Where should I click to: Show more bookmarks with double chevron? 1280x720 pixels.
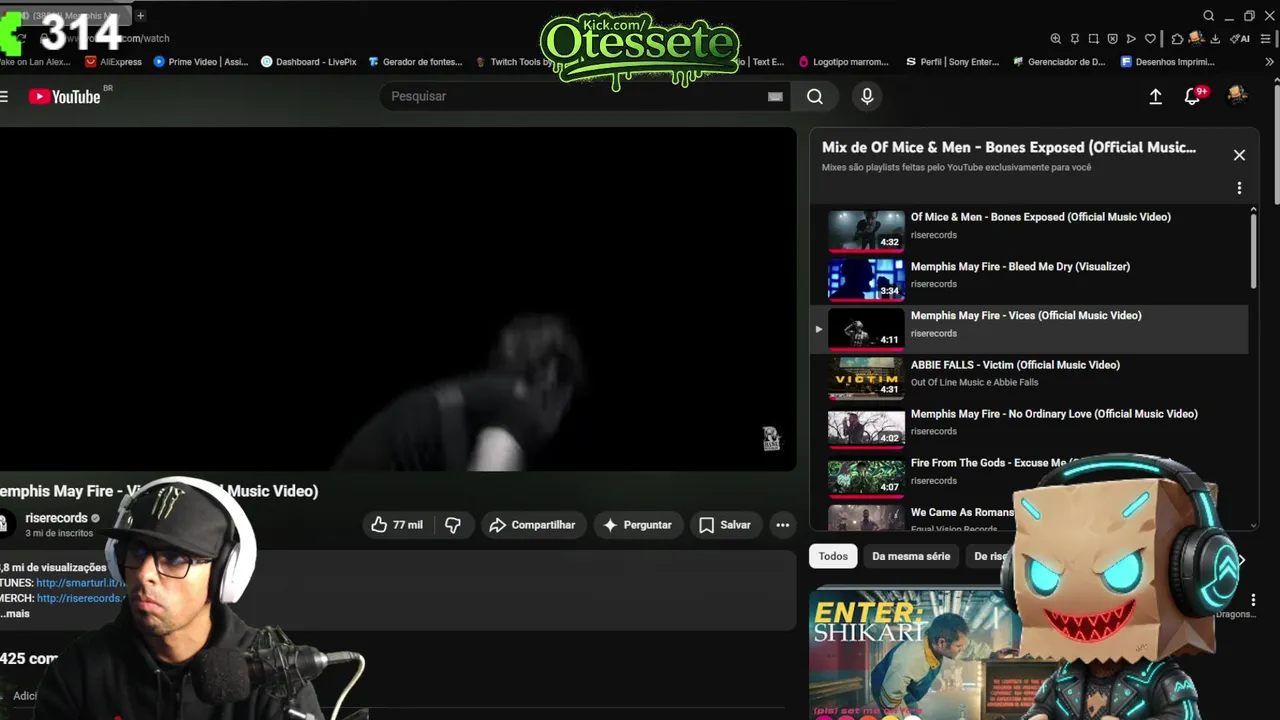pos(1269,62)
